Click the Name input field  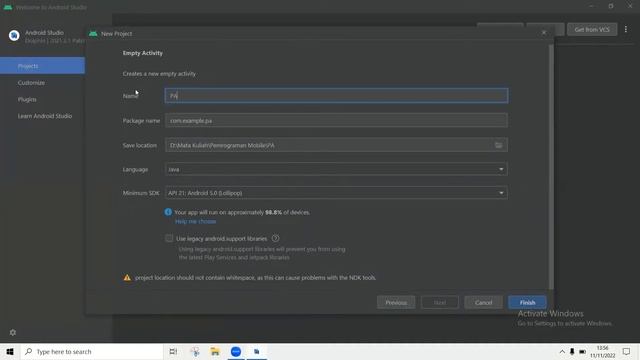(336, 96)
